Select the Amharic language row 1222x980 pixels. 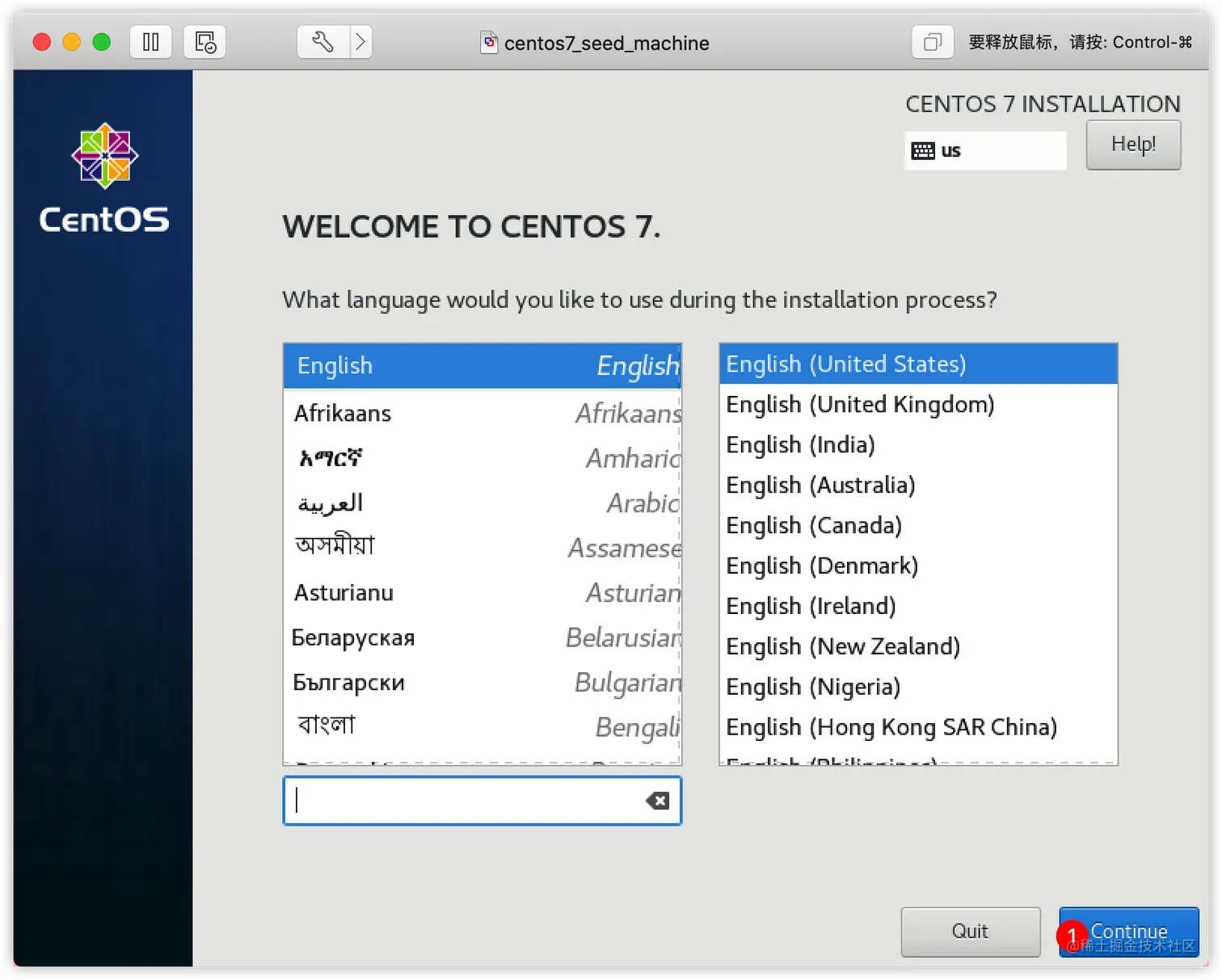point(482,458)
